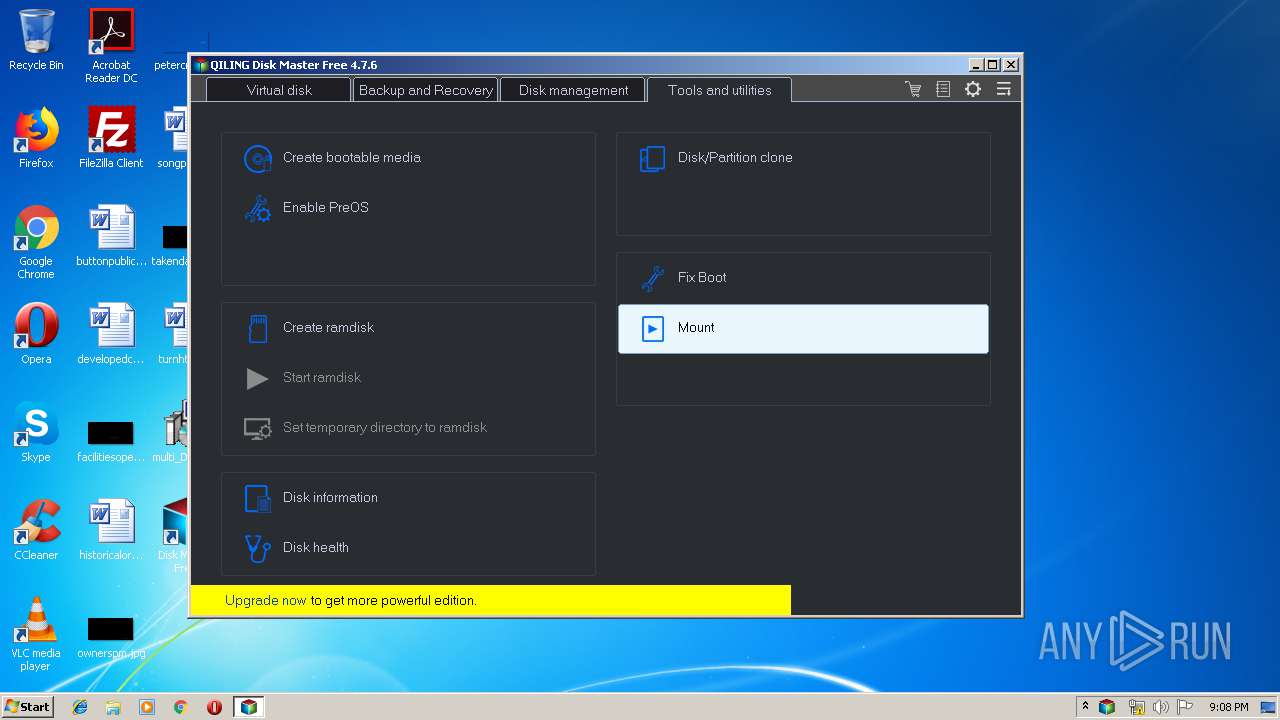Close the QILING Disk Master window
The image size is (1280, 720).
[x=1011, y=64]
